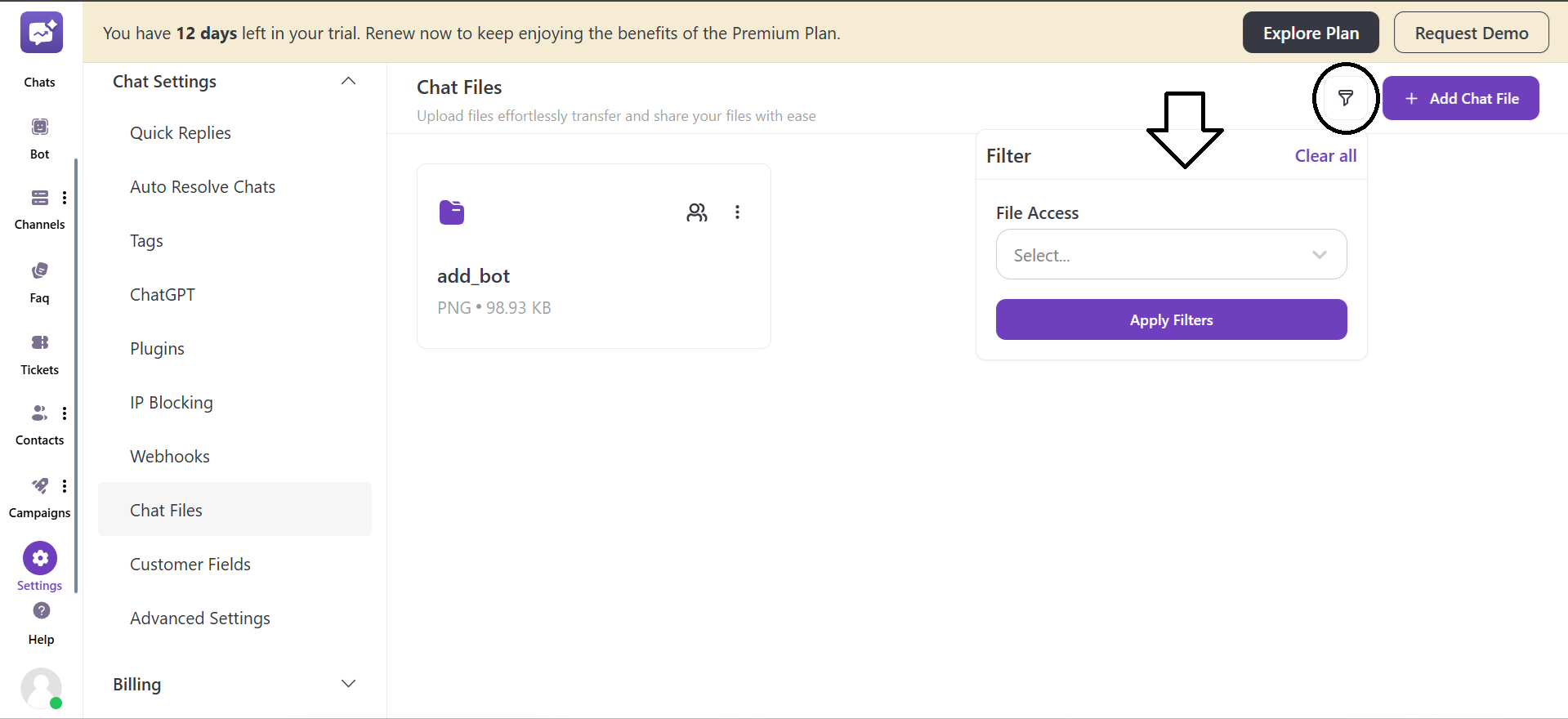Toggle the filter funnel icon
This screenshot has width=1568, height=719.
[1346, 98]
